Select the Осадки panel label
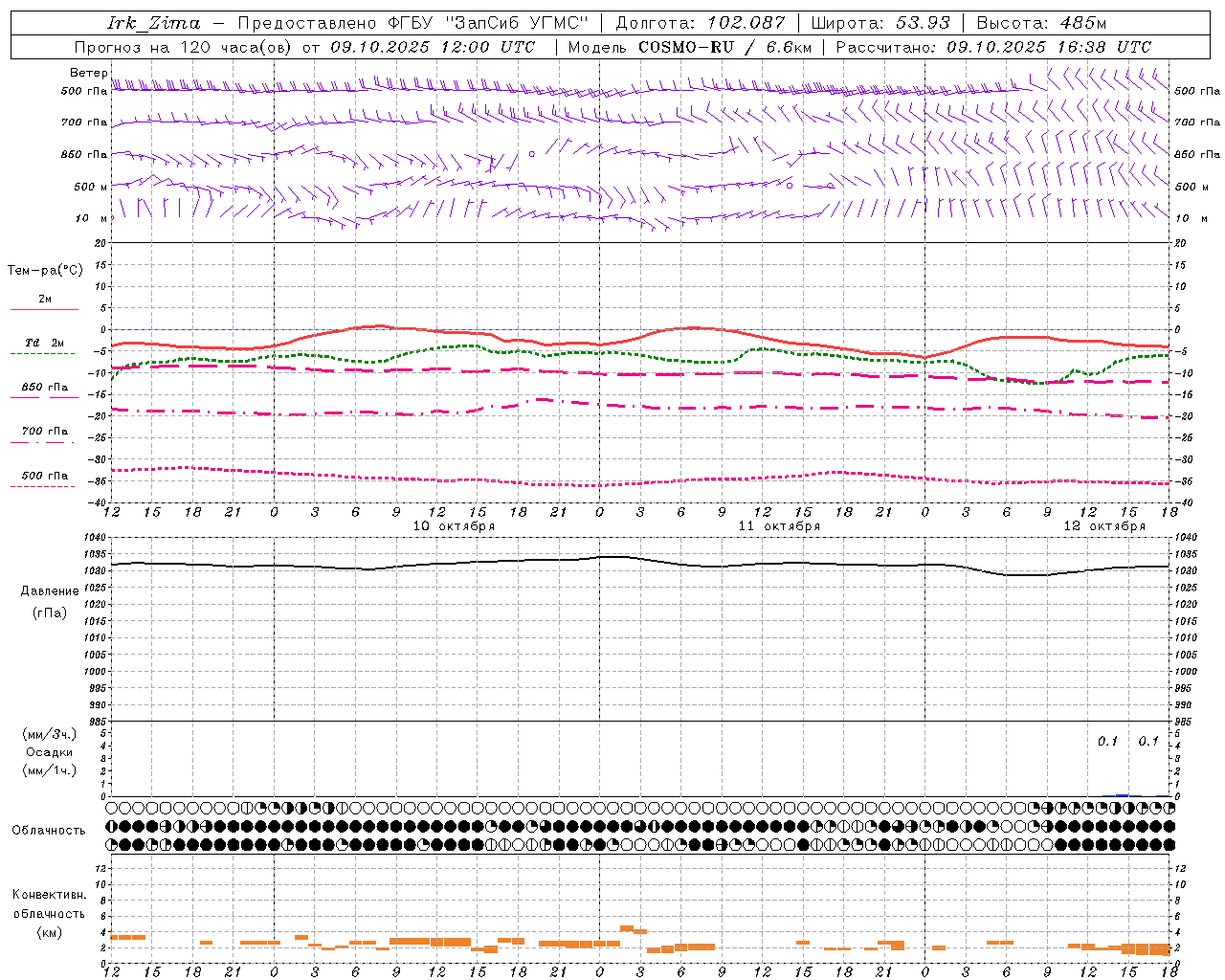This screenshot has height=980, width=1225. pyautogui.click(x=49, y=752)
